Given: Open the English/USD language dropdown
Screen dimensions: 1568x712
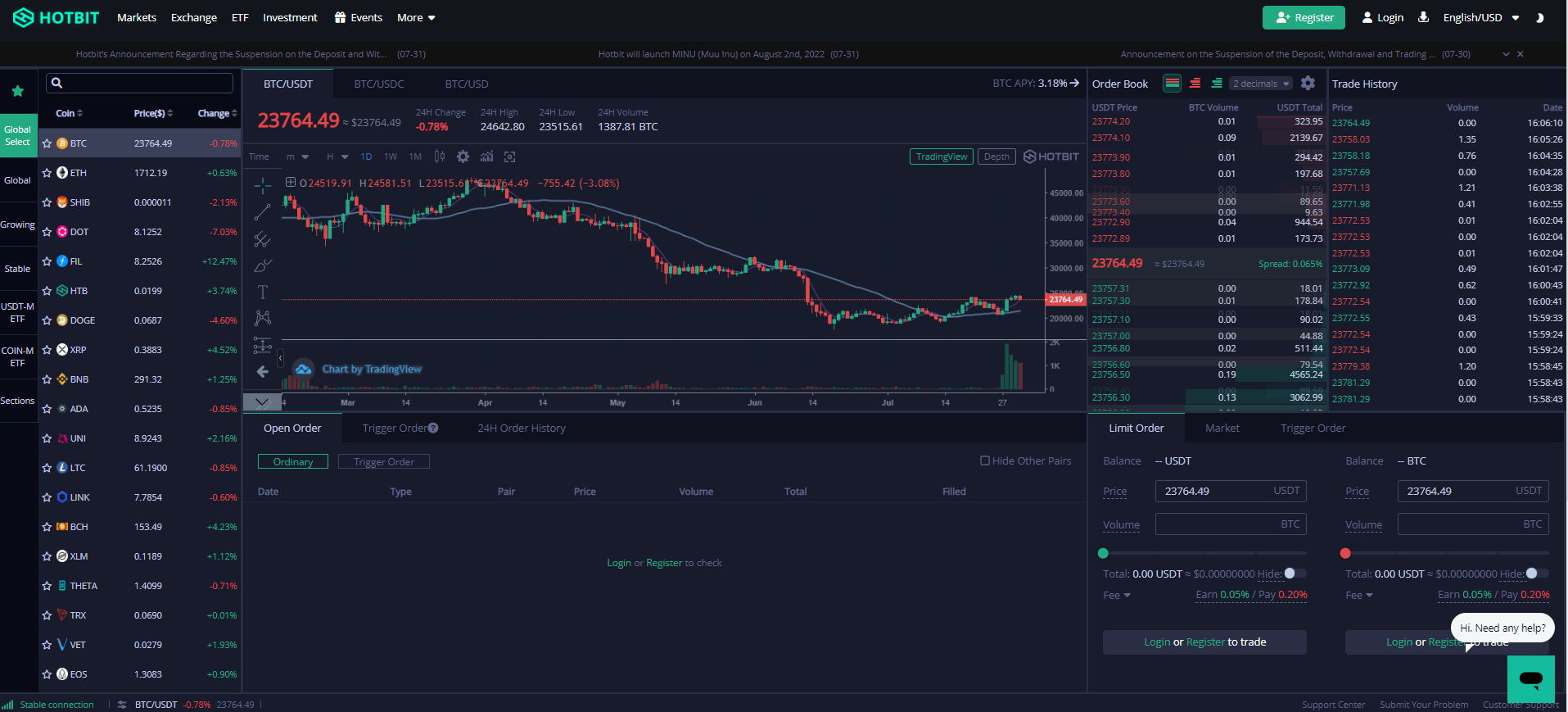Looking at the screenshot, I should click(x=1480, y=17).
